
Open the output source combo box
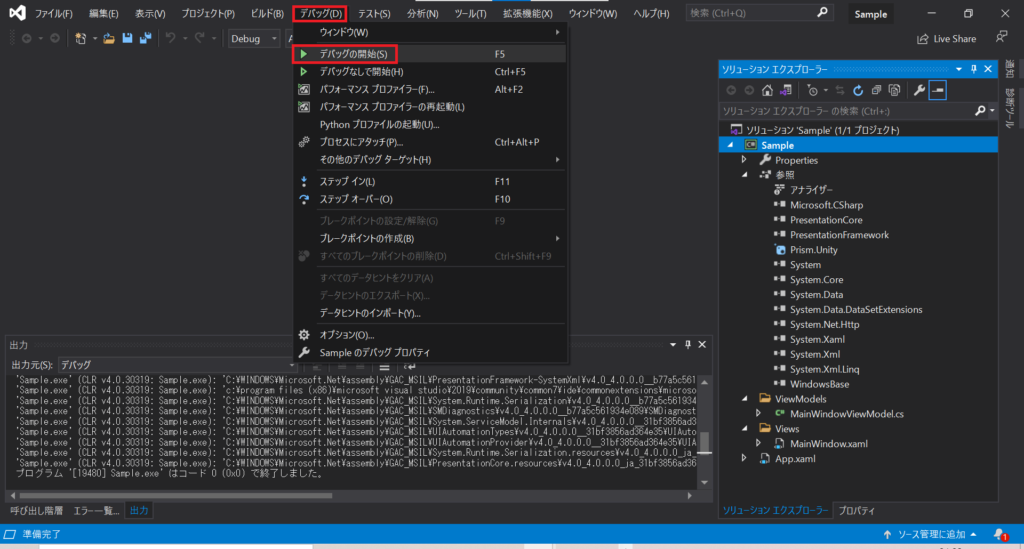(x=178, y=365)
